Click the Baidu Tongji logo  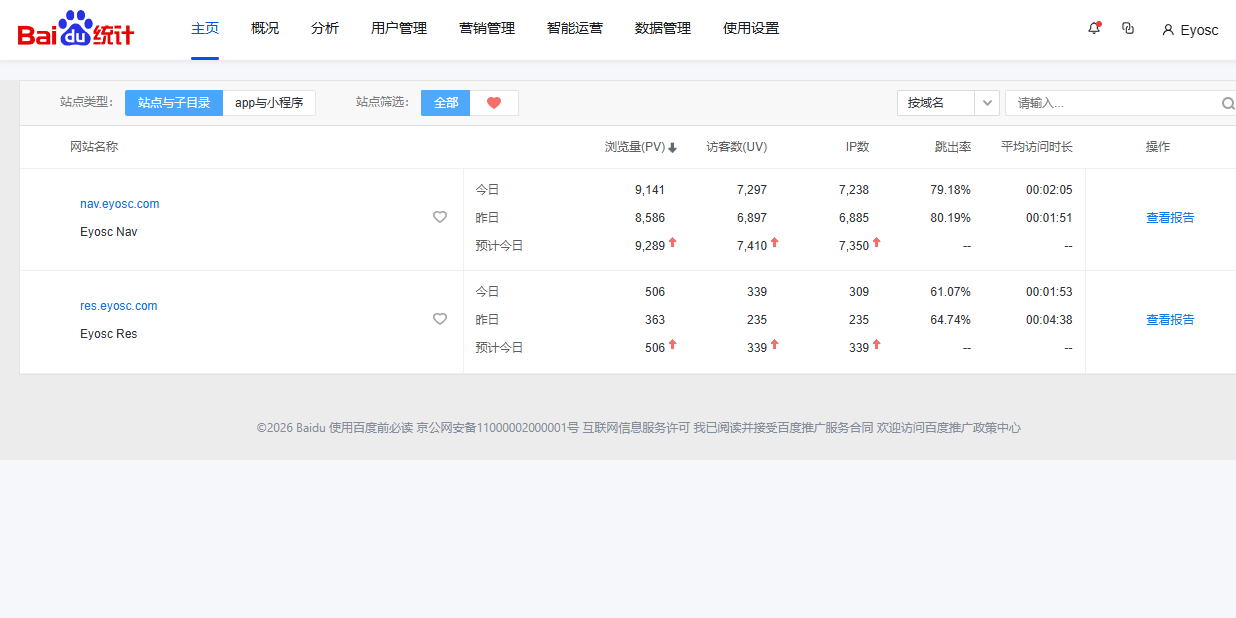(76, 29)
